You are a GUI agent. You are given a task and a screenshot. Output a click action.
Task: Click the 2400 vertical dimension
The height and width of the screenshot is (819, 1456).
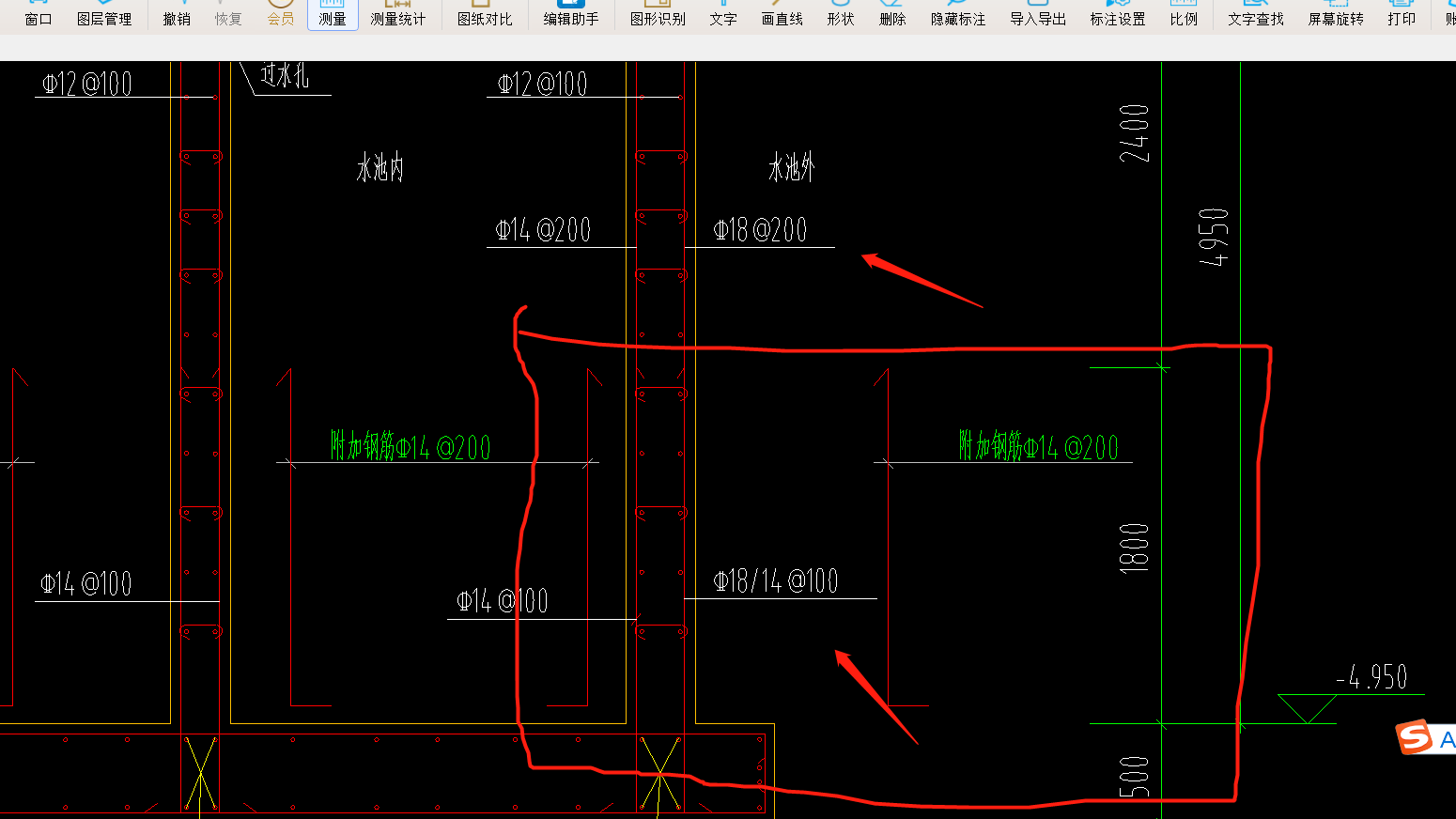(x=1135, y=132)
